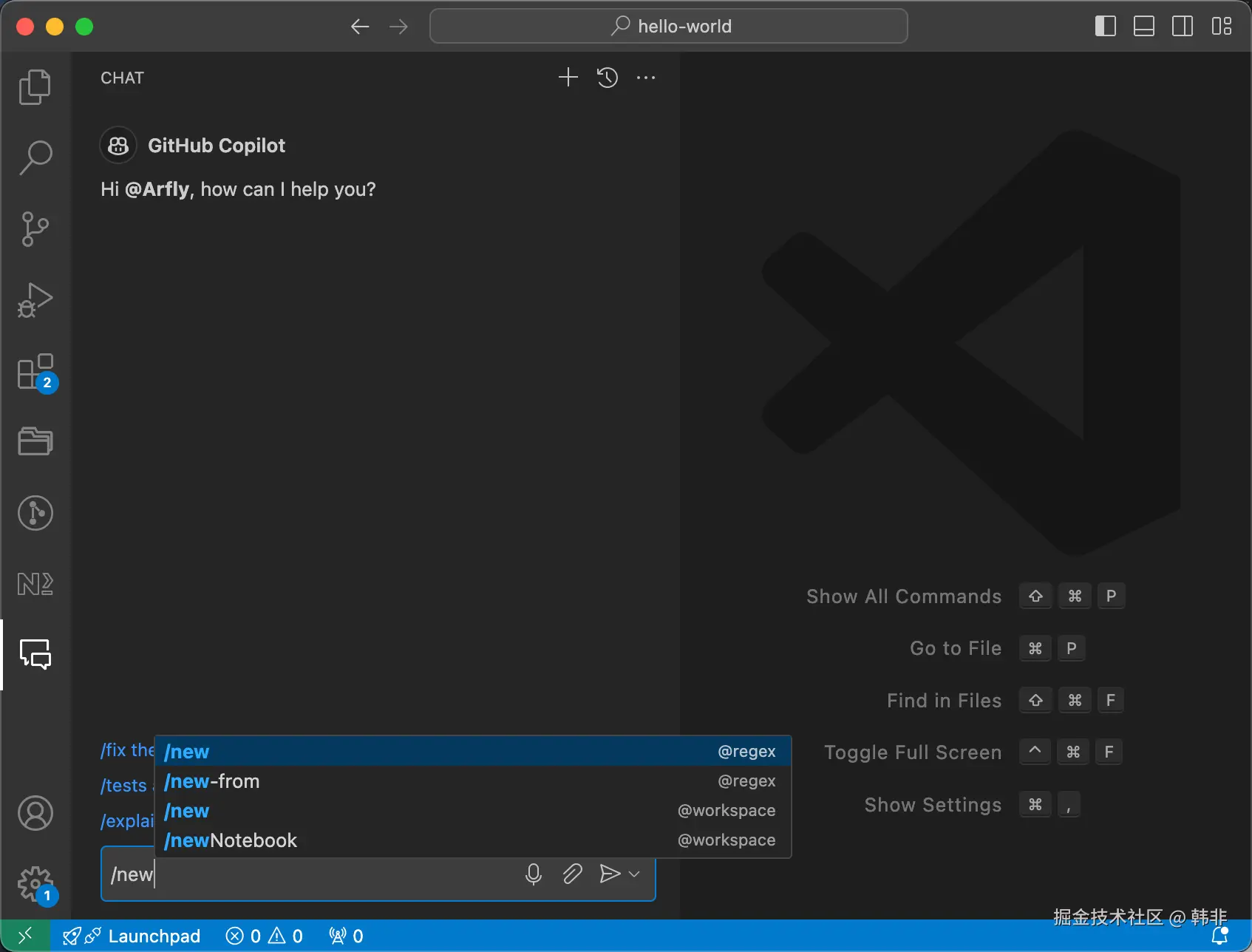The height and width of the screenshot is (952, 1252).
Task: Open the Run and Debug view
Action: point(35,300)
